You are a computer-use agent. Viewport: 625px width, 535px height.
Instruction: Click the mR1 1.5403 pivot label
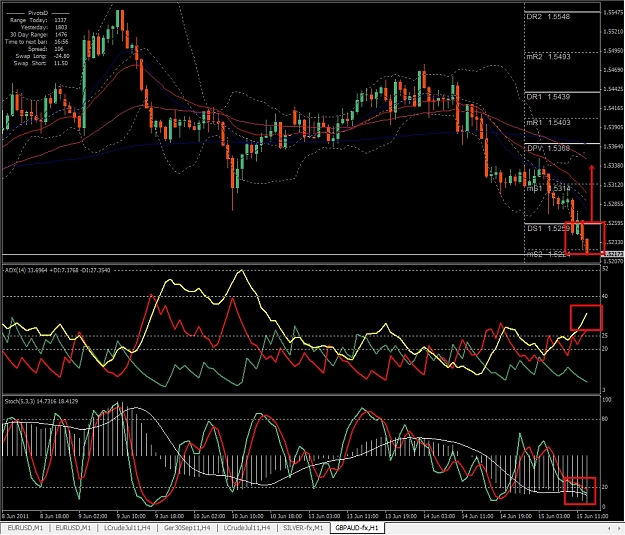point(548,122)
